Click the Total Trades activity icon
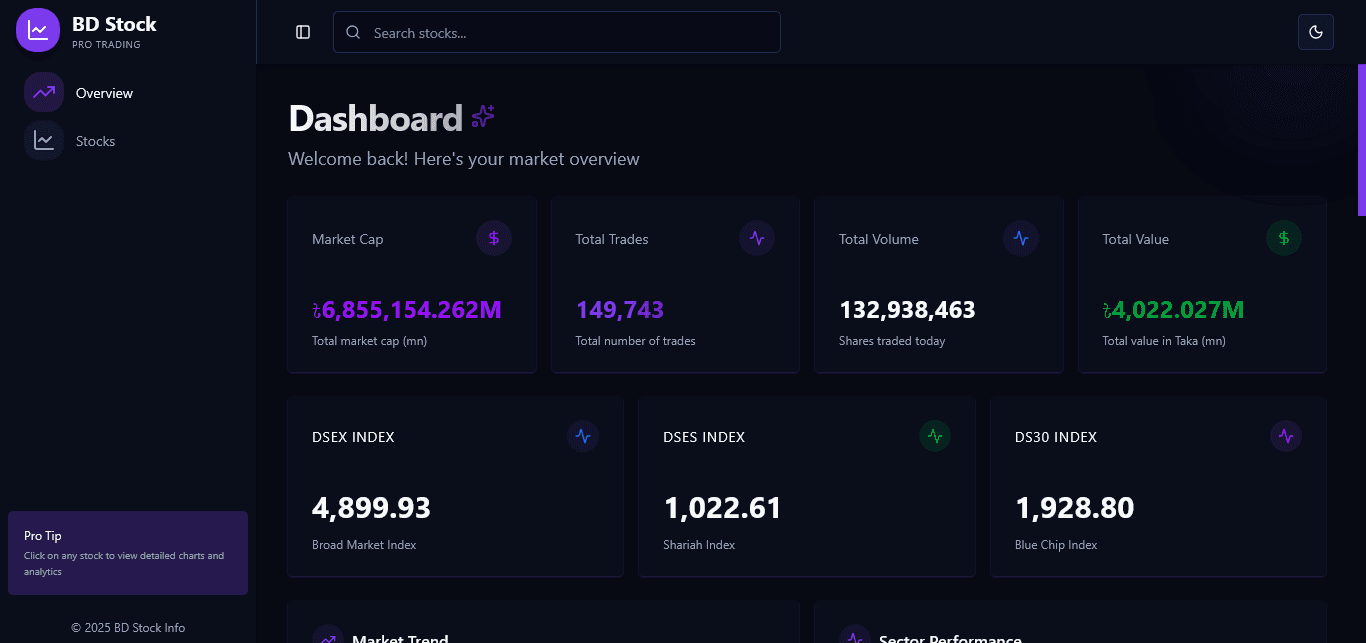 coord(757,238)
